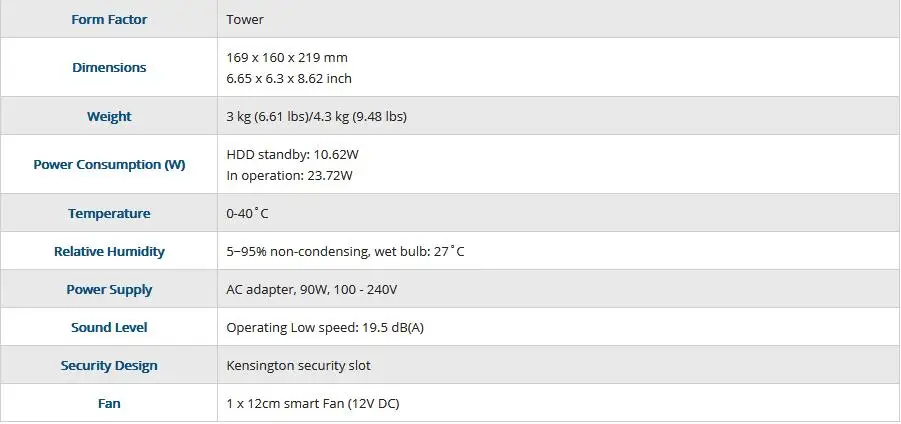The width and height of the screenshot is (901, 424).
Task: Click the Dimensions heading cell
Action: [109, 67]
